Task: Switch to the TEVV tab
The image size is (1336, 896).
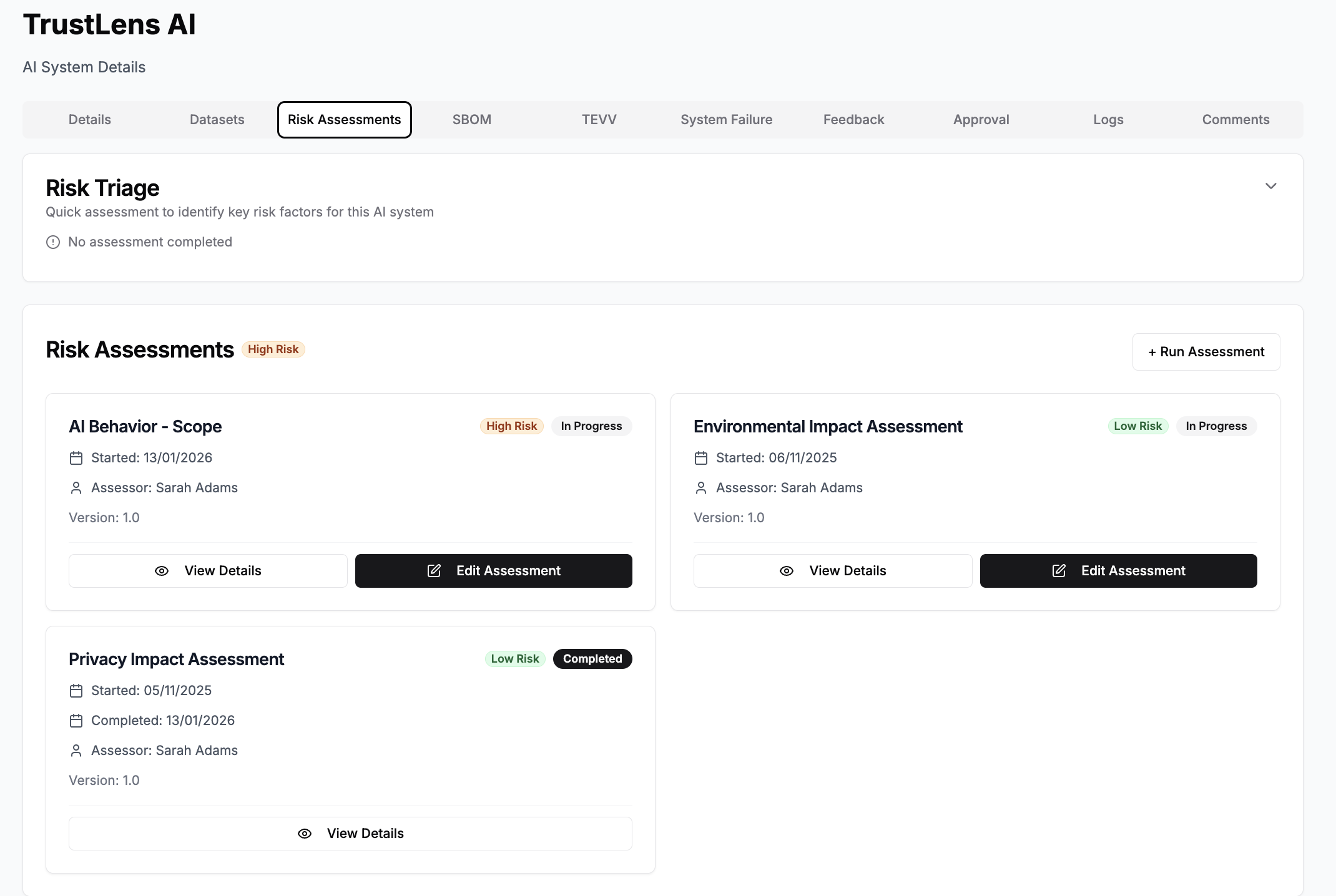Action: pyautogui.click(x=599, y=120)
